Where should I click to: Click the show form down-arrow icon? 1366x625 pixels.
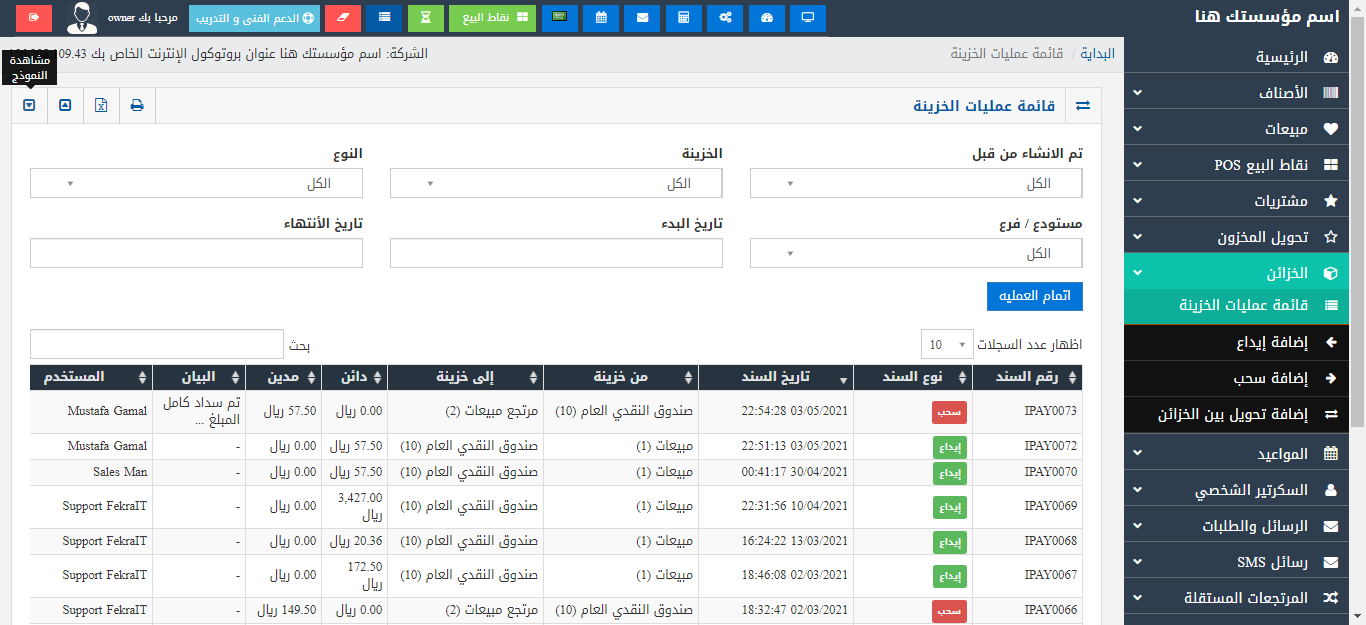pyautogui.click(x=29, y=105)
